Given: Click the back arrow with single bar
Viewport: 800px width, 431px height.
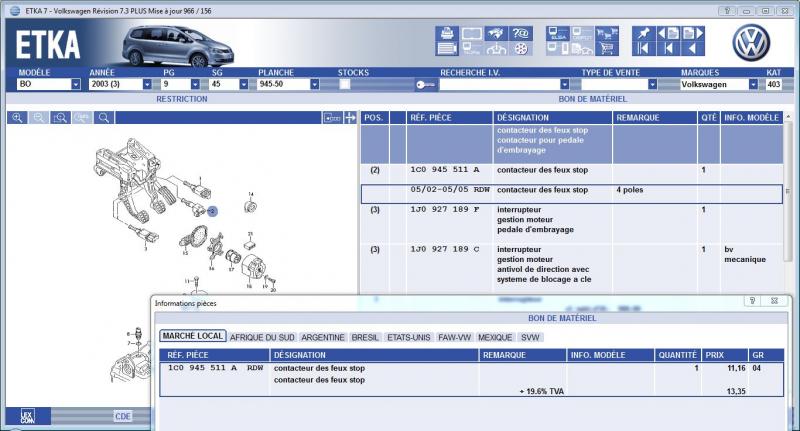Looking at the screenshot, I should click(x=668, y=48).
